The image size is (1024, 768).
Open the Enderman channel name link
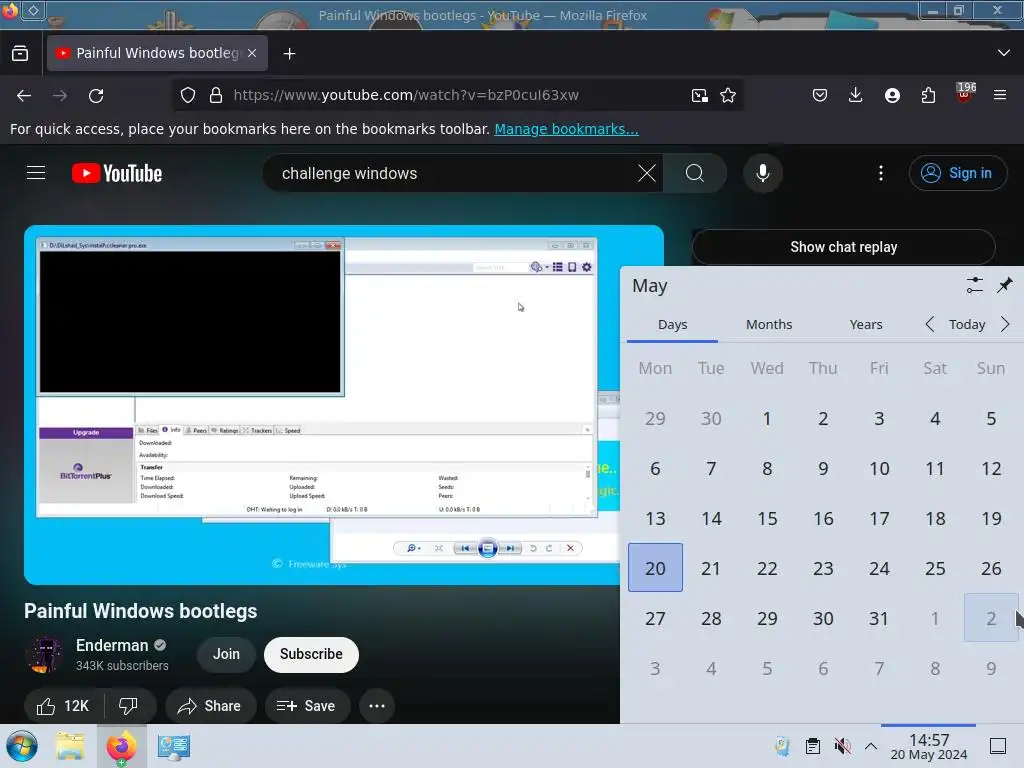click(x=112, y=645)
